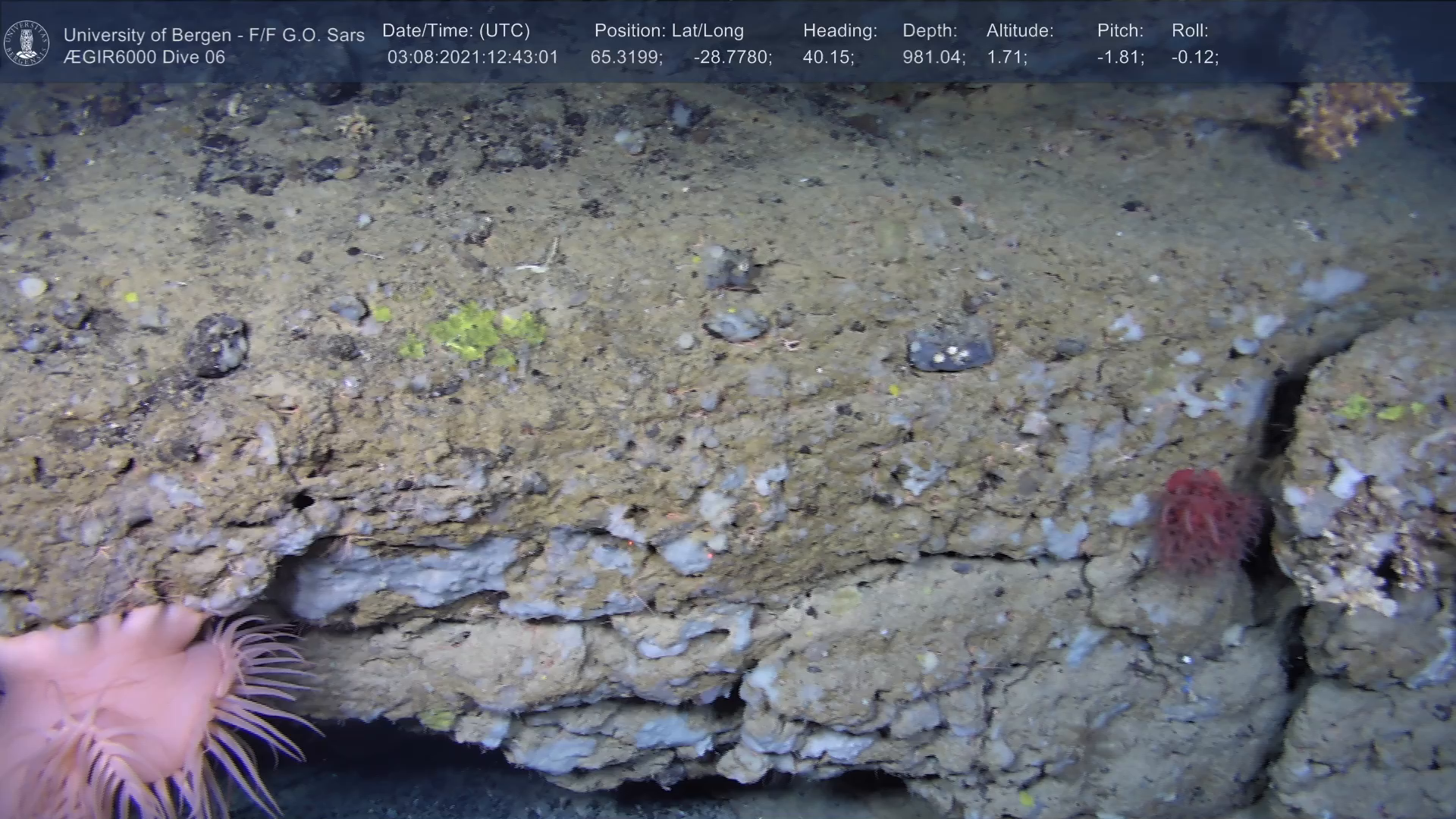Click the University of Bergen vessel title

214,35
